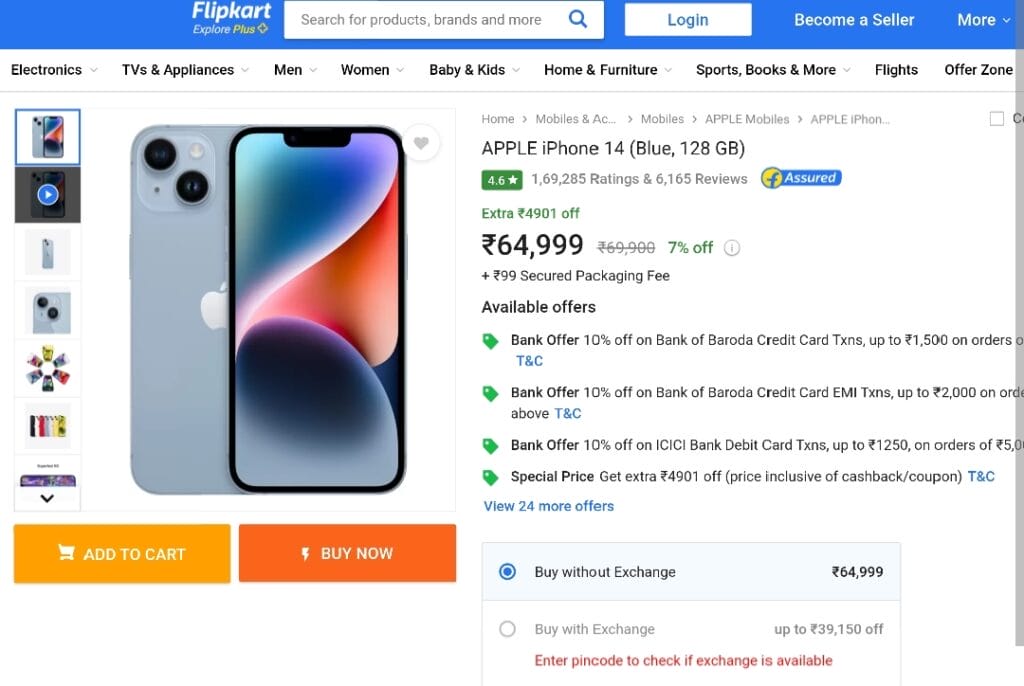Expand the TVs & Appliances menu
Screen dimensions: 1024x686
pyautogui.click(x=185, y=70)
